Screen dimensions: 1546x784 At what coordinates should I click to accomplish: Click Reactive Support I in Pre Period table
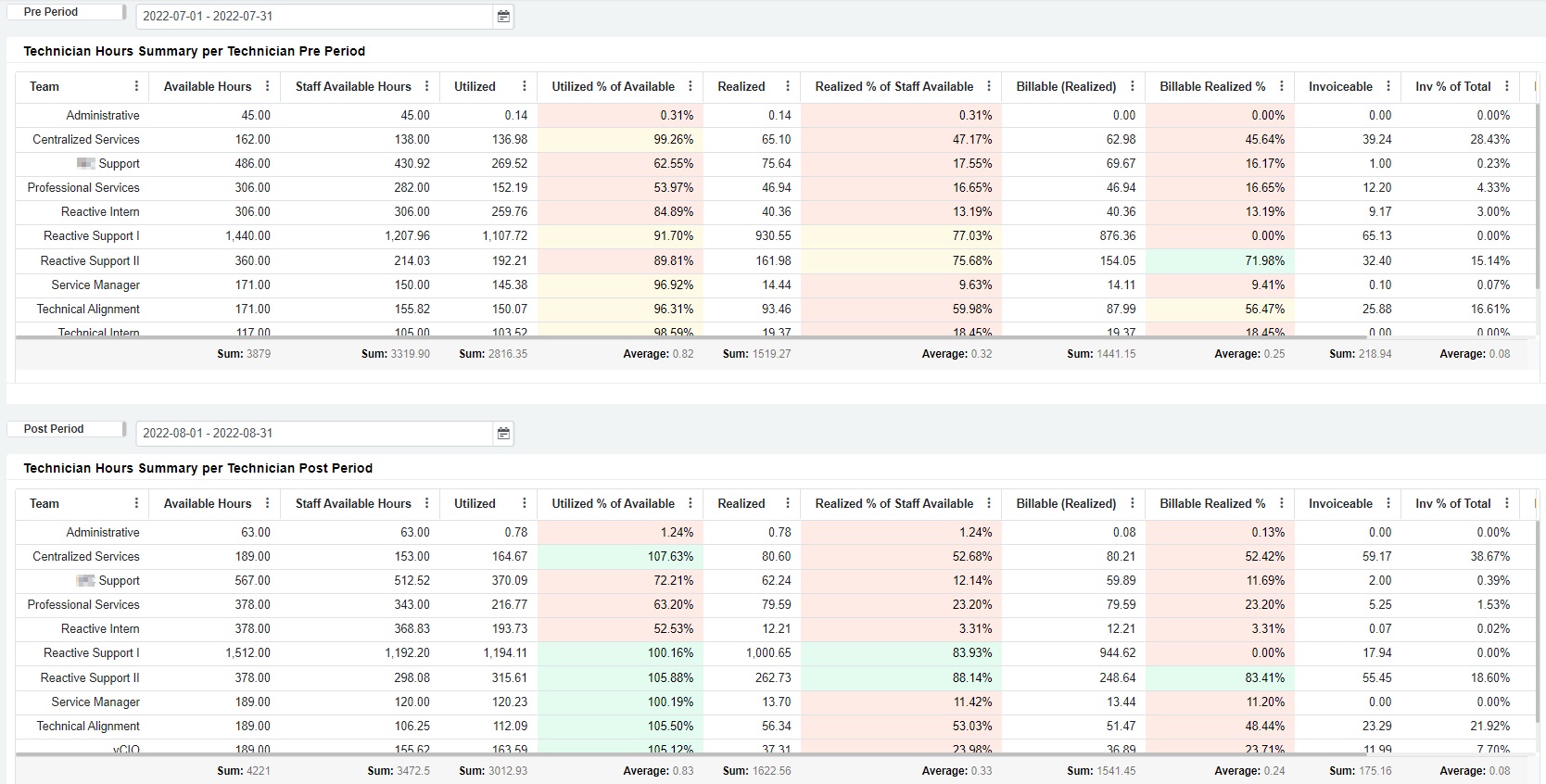coord(92,235)
